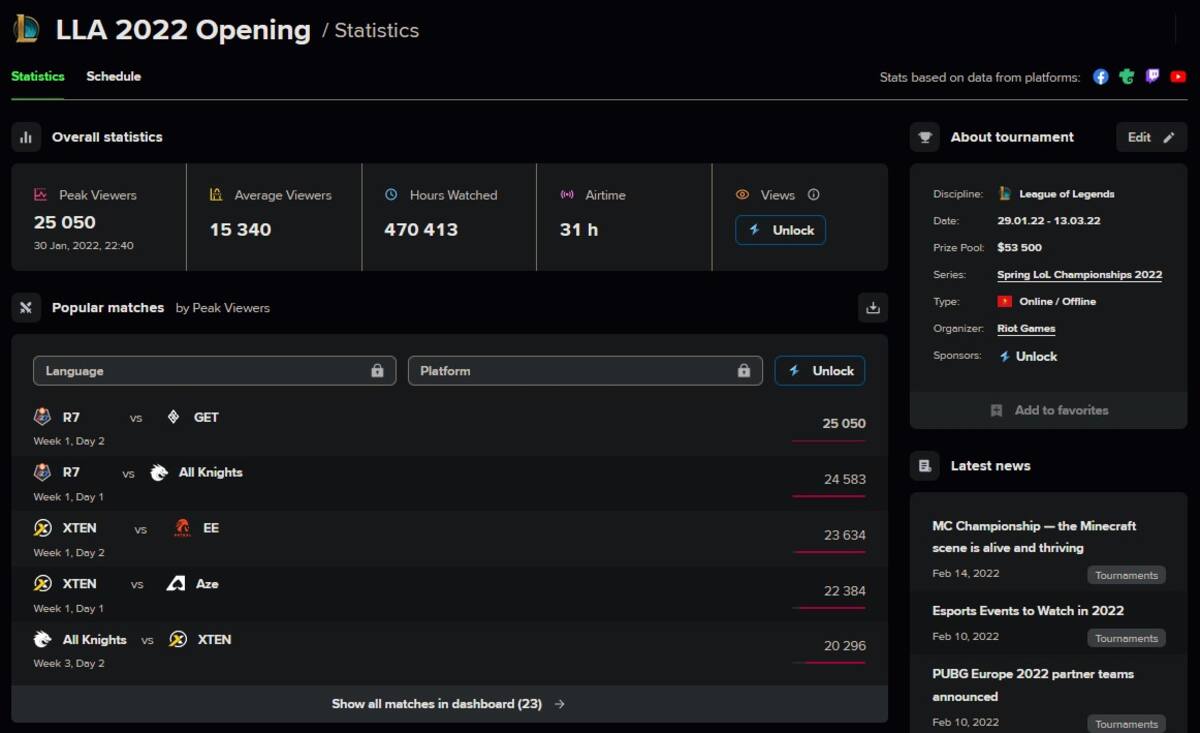Click the 22 384 peak viewers value
1200x733 pixels.
pyautogui.click(x=845, y=591)
